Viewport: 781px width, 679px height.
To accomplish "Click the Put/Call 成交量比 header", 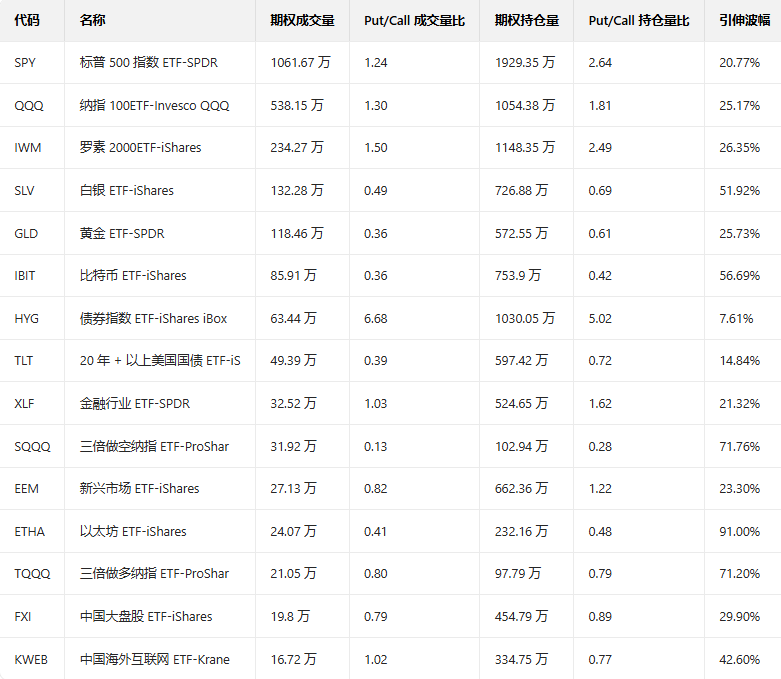I will 414,20.
